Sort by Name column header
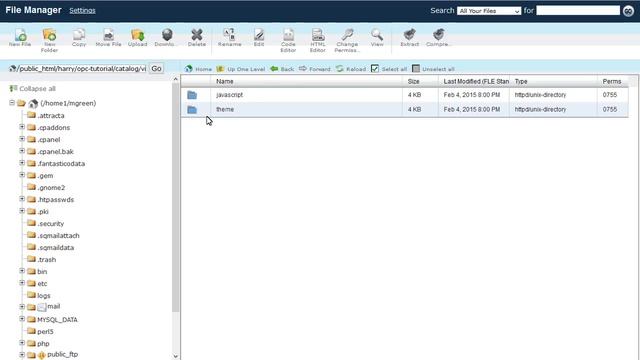640x360 pixels. point(225,82)
